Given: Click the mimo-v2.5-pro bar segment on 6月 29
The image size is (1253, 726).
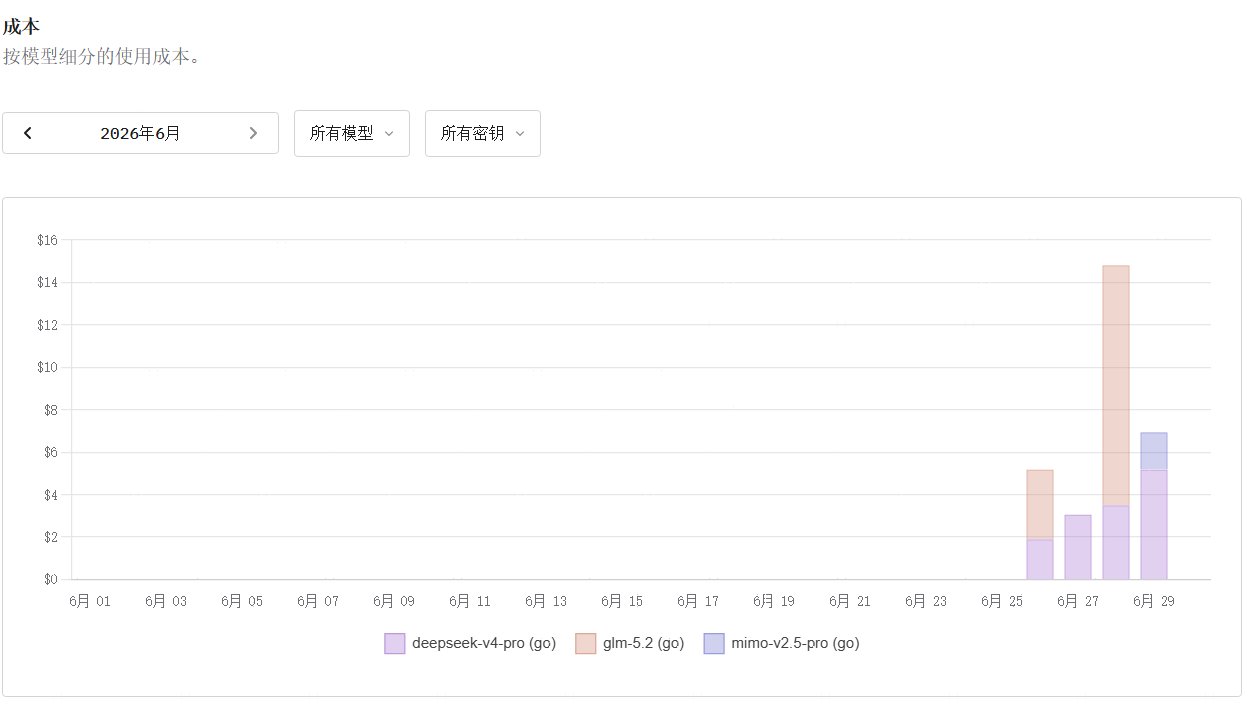Looking at the screenshot, I should click(1154, 451).
